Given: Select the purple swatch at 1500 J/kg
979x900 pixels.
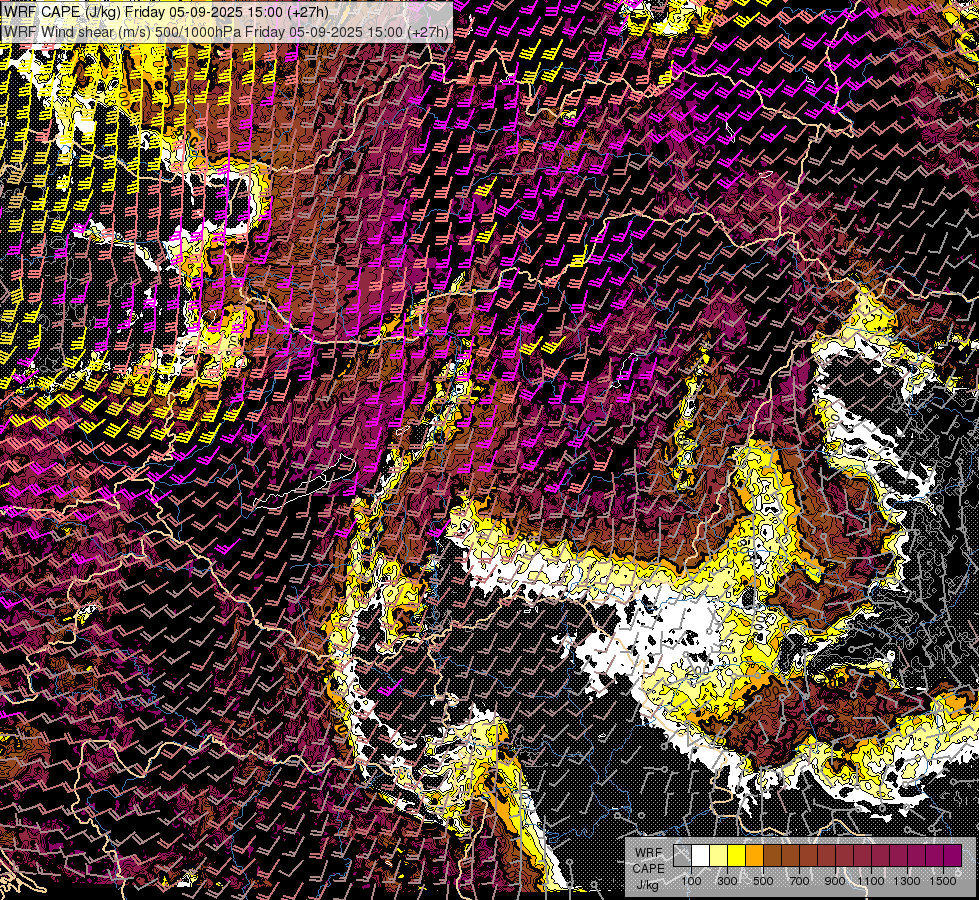Looking at the screenshot, I should (x=952, y=855).
